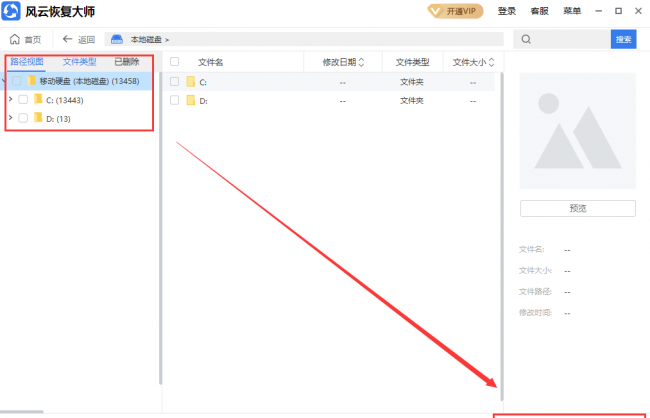Click D: file name in list
Viewport: 650px width, 418px height.
pyautogui.click(x=203, y=101)
